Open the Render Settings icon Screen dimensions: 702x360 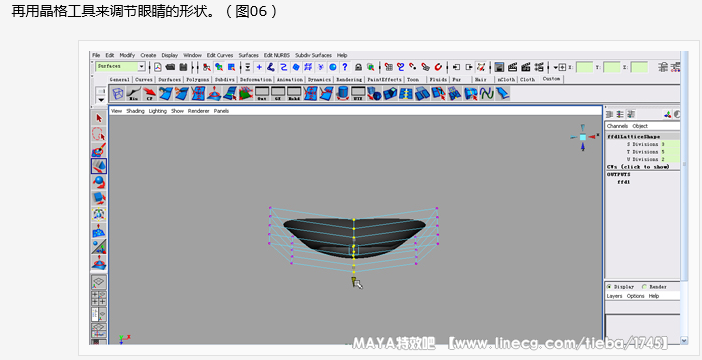539,67
